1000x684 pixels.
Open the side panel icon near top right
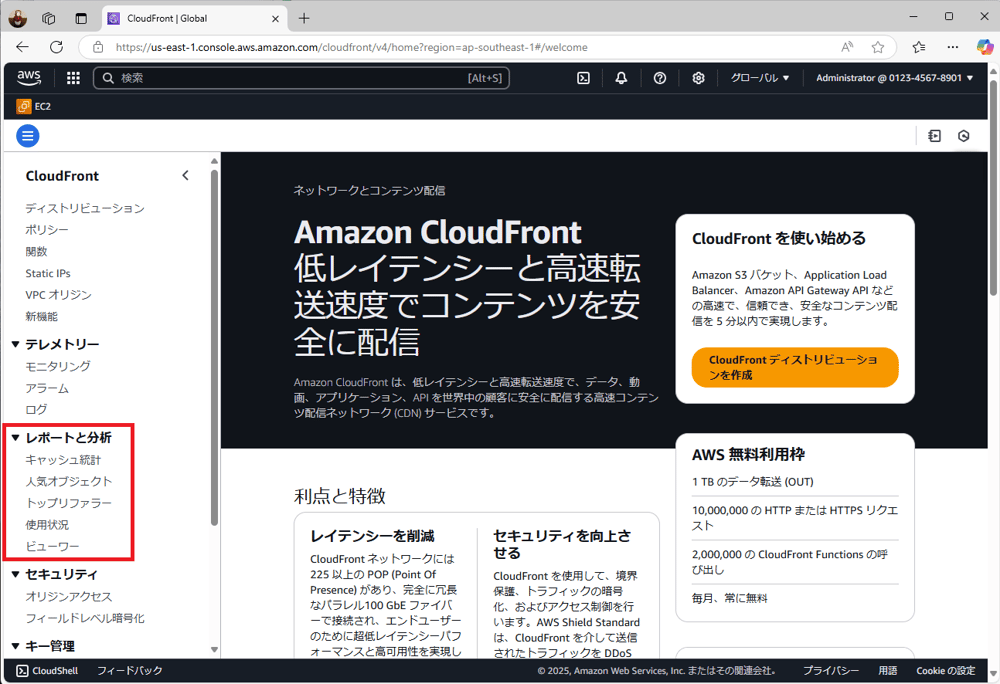pos(934,136)
